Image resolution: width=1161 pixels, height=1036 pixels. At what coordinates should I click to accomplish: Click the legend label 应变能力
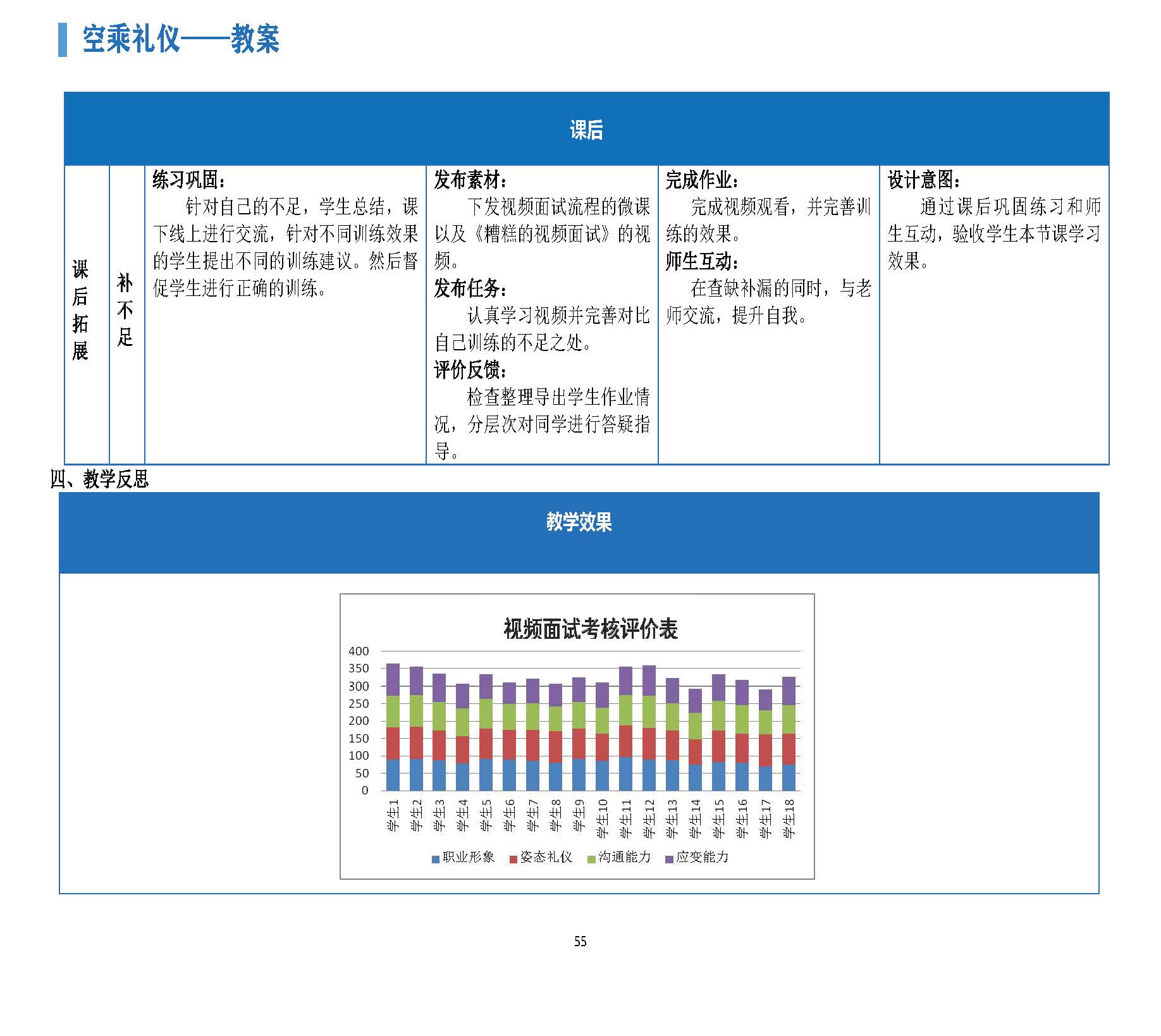(703, 857)
